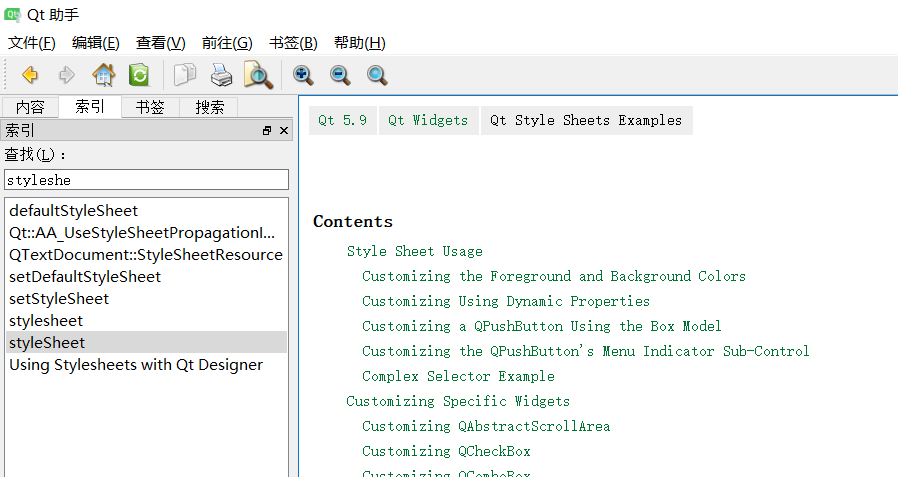Float the 索引 dock panel
This screenshot has width=898, height=477.
267,131
